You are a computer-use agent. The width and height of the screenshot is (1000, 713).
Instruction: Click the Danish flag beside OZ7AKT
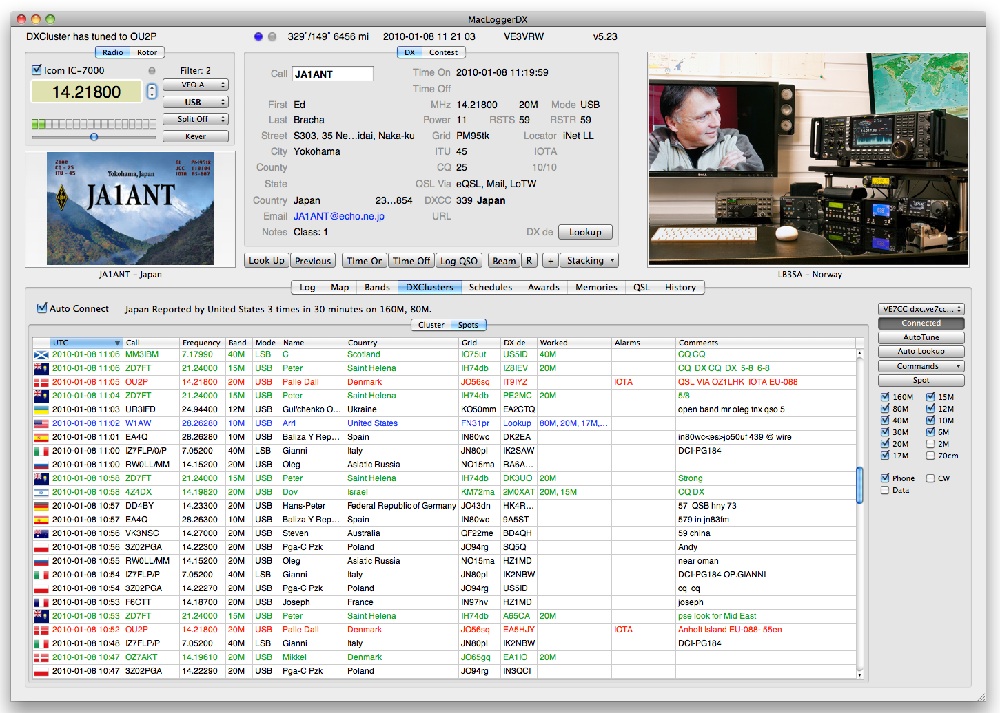[x=41, y=658]
